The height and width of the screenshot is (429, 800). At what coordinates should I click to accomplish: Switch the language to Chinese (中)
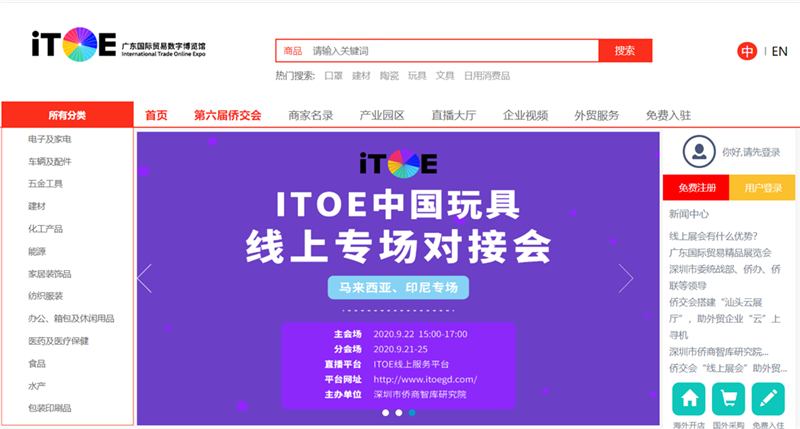click(747, 51)
